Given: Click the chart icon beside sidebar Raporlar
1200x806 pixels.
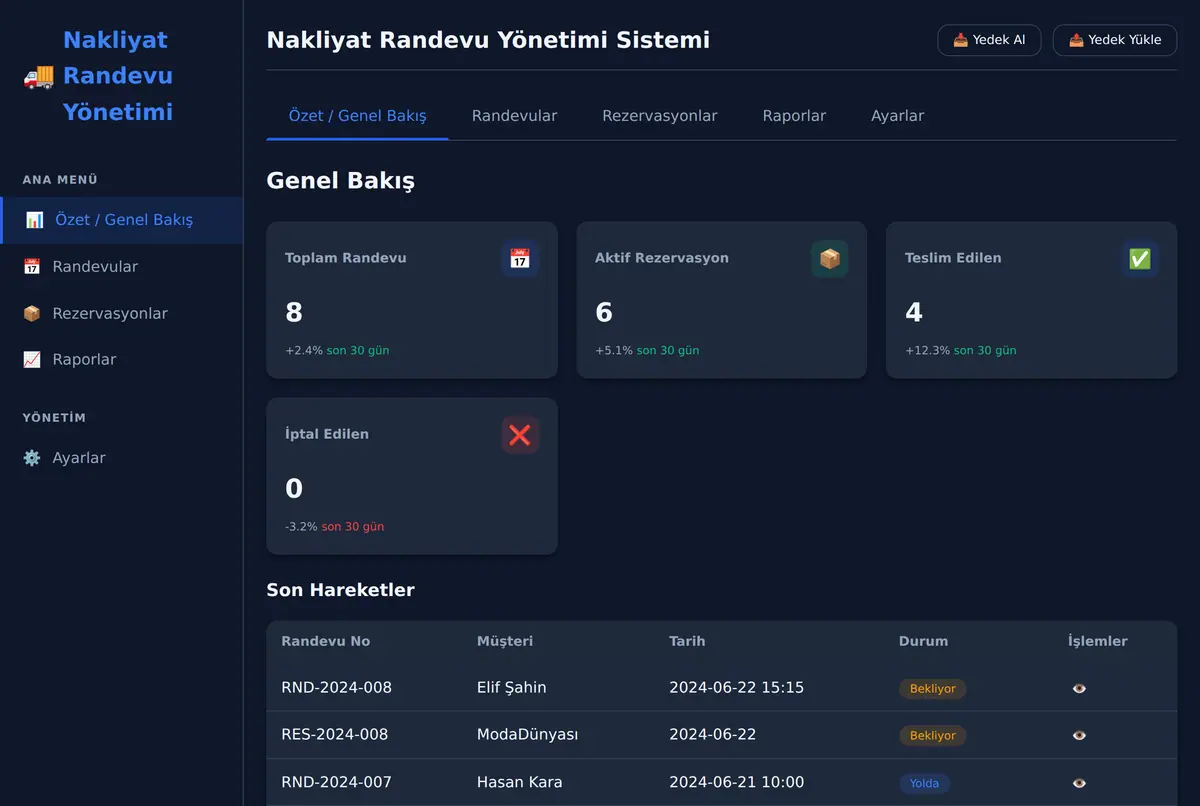Looking at the screenshot, I should pyautogui.click(x=32, y=360).
